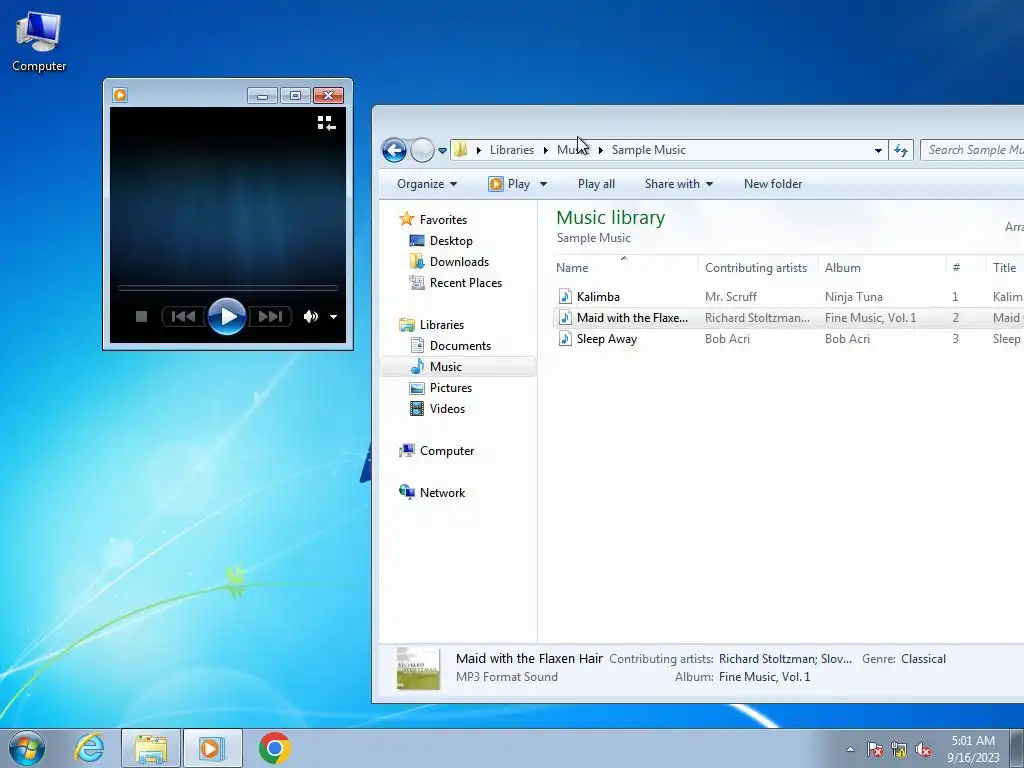The height and width of the screenshot is (768, 1024).
Task: Open the address bar history dropdown
Action: pyautogui.click(x=878, y=150)
